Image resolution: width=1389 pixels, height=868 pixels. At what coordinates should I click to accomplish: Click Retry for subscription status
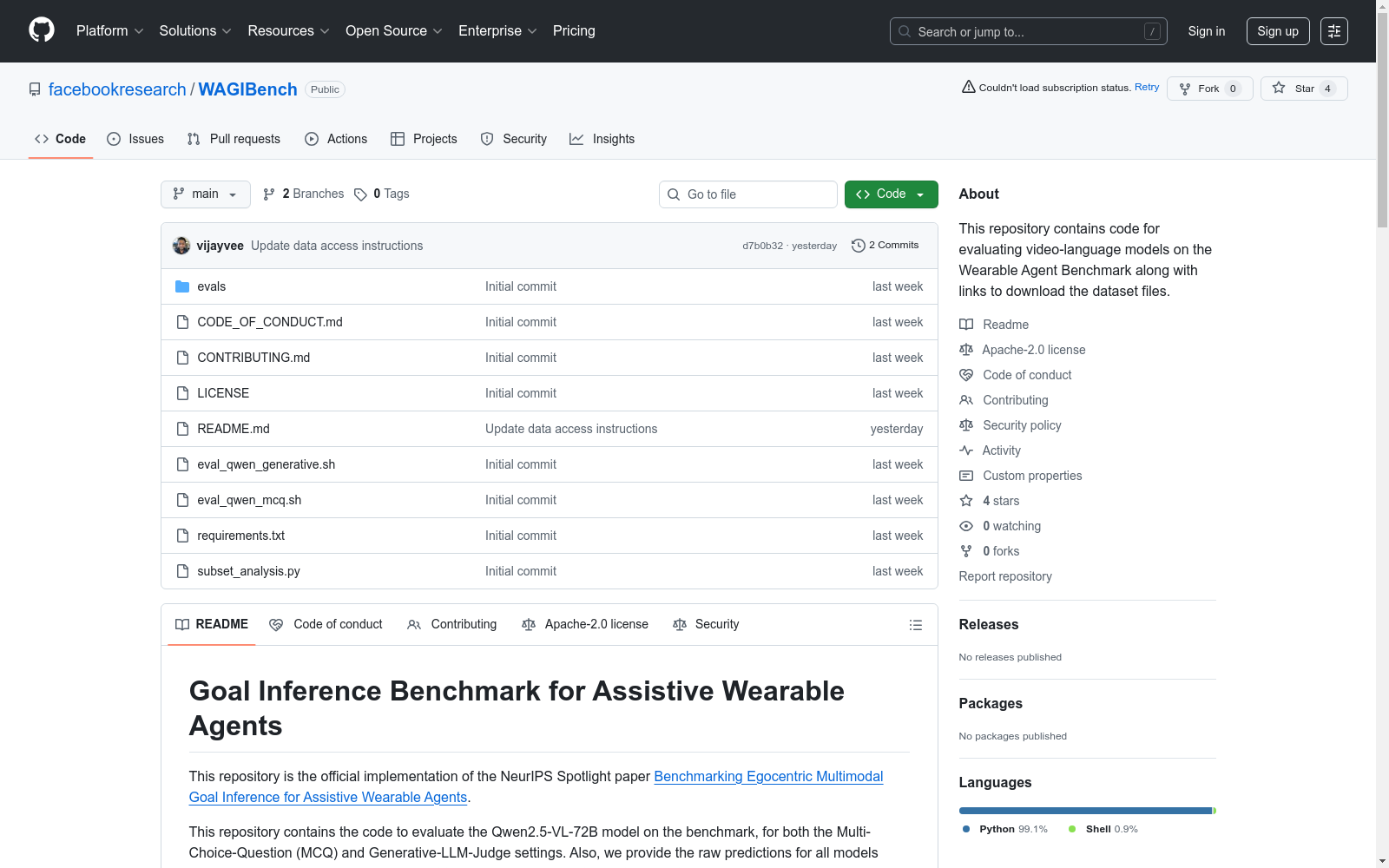coord(1147,87)
